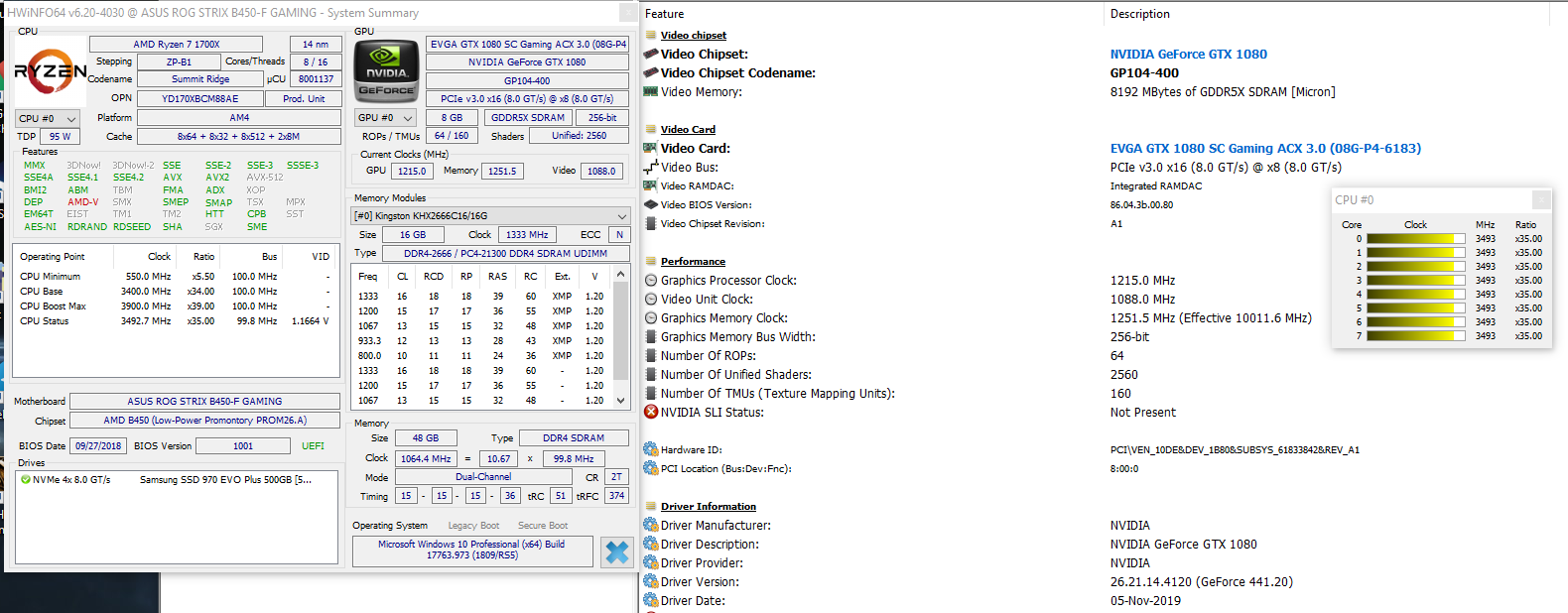Click the icon beside Driver Date

tap(651, 600)
